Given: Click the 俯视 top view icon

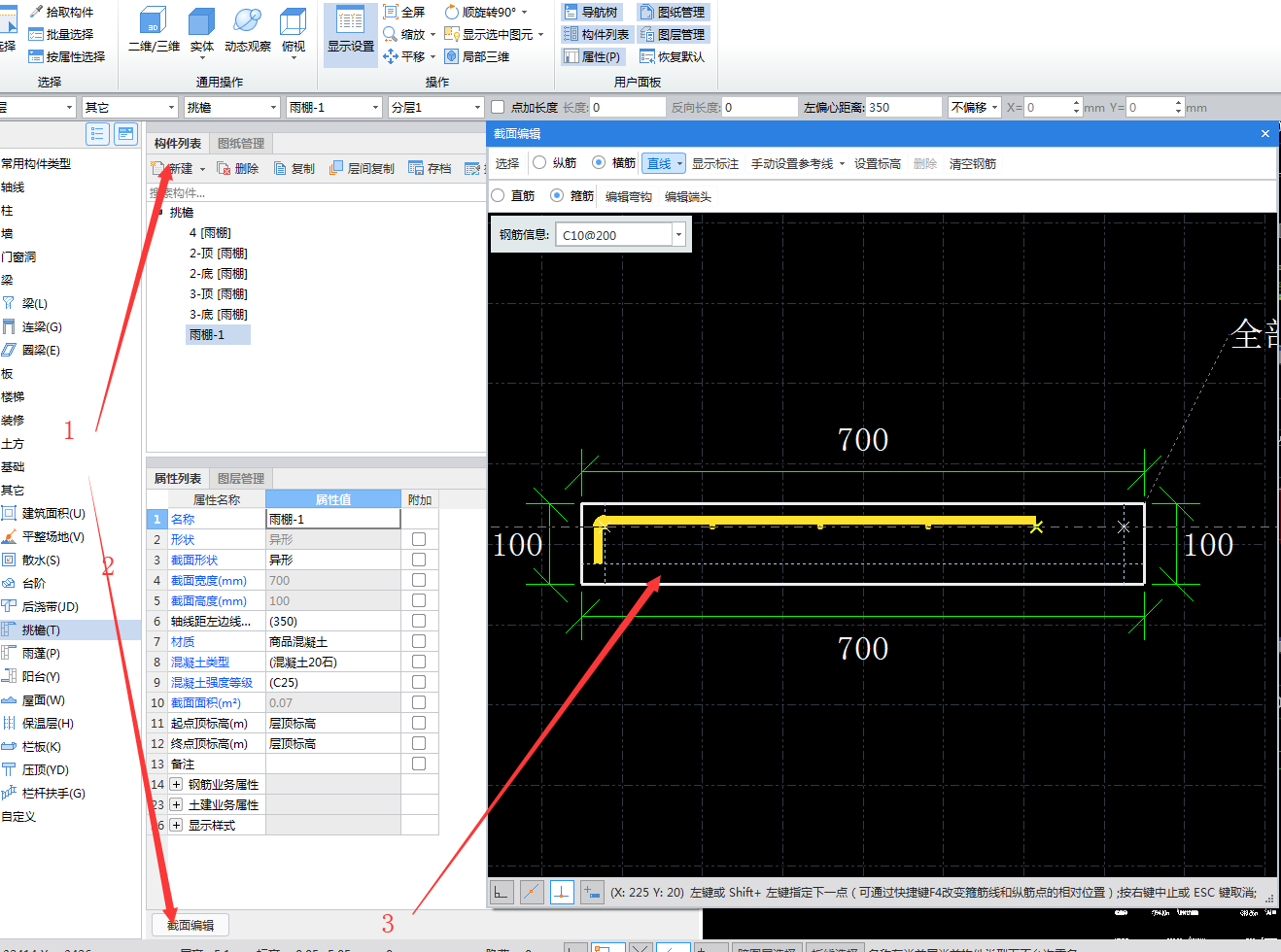Looking at the screenshot, I should pyautogui.click(x=293, y=31).
